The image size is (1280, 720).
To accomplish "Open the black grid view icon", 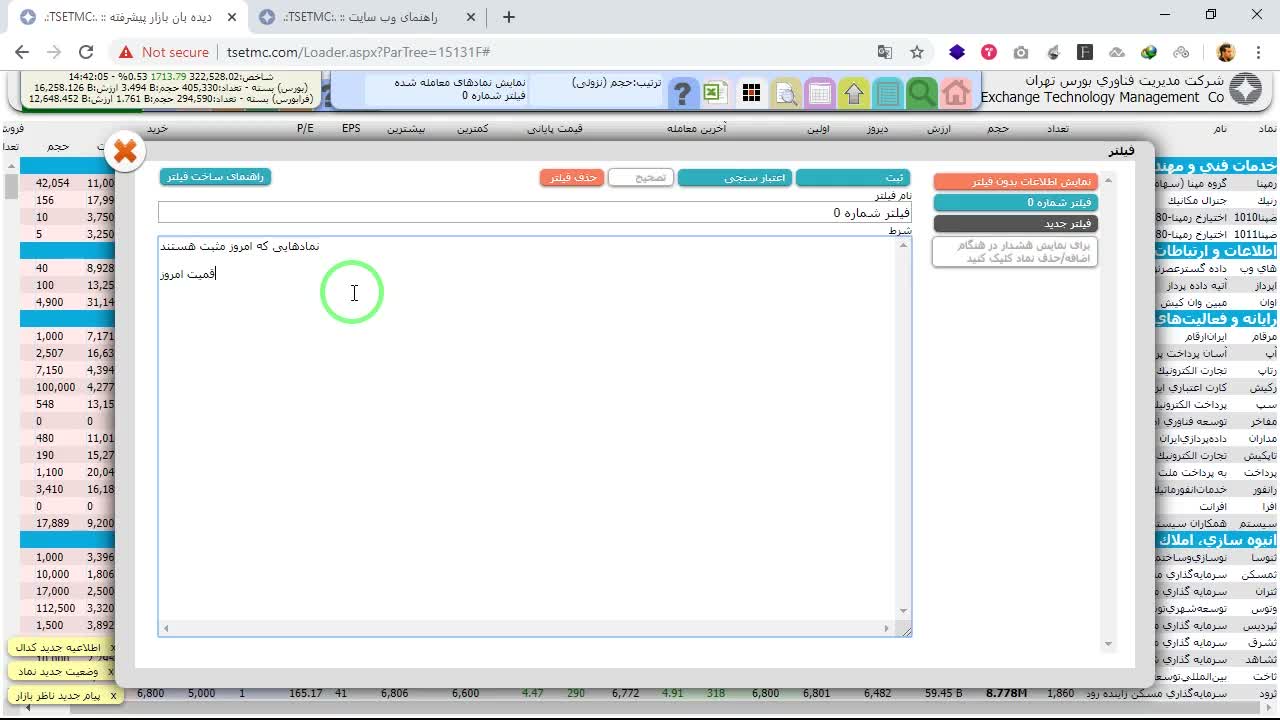I will pyautogui.click(x=751, y=94).
